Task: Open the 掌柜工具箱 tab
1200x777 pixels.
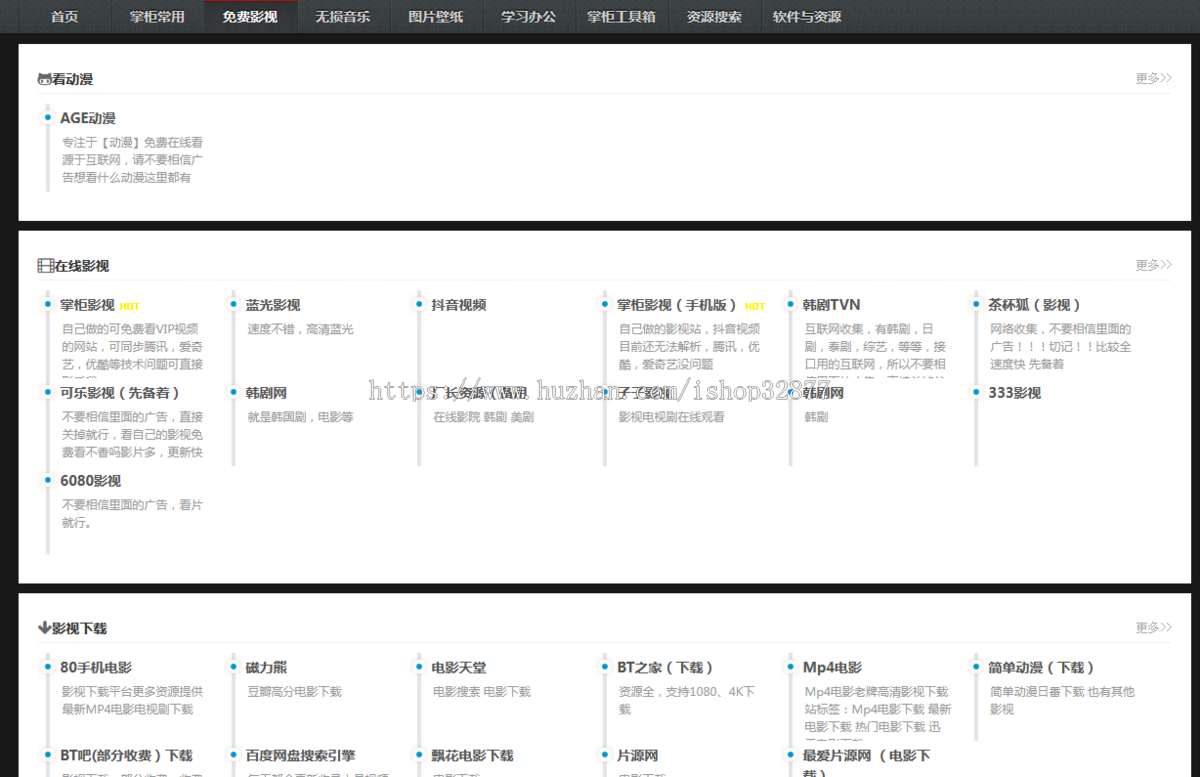Action: 621,17
